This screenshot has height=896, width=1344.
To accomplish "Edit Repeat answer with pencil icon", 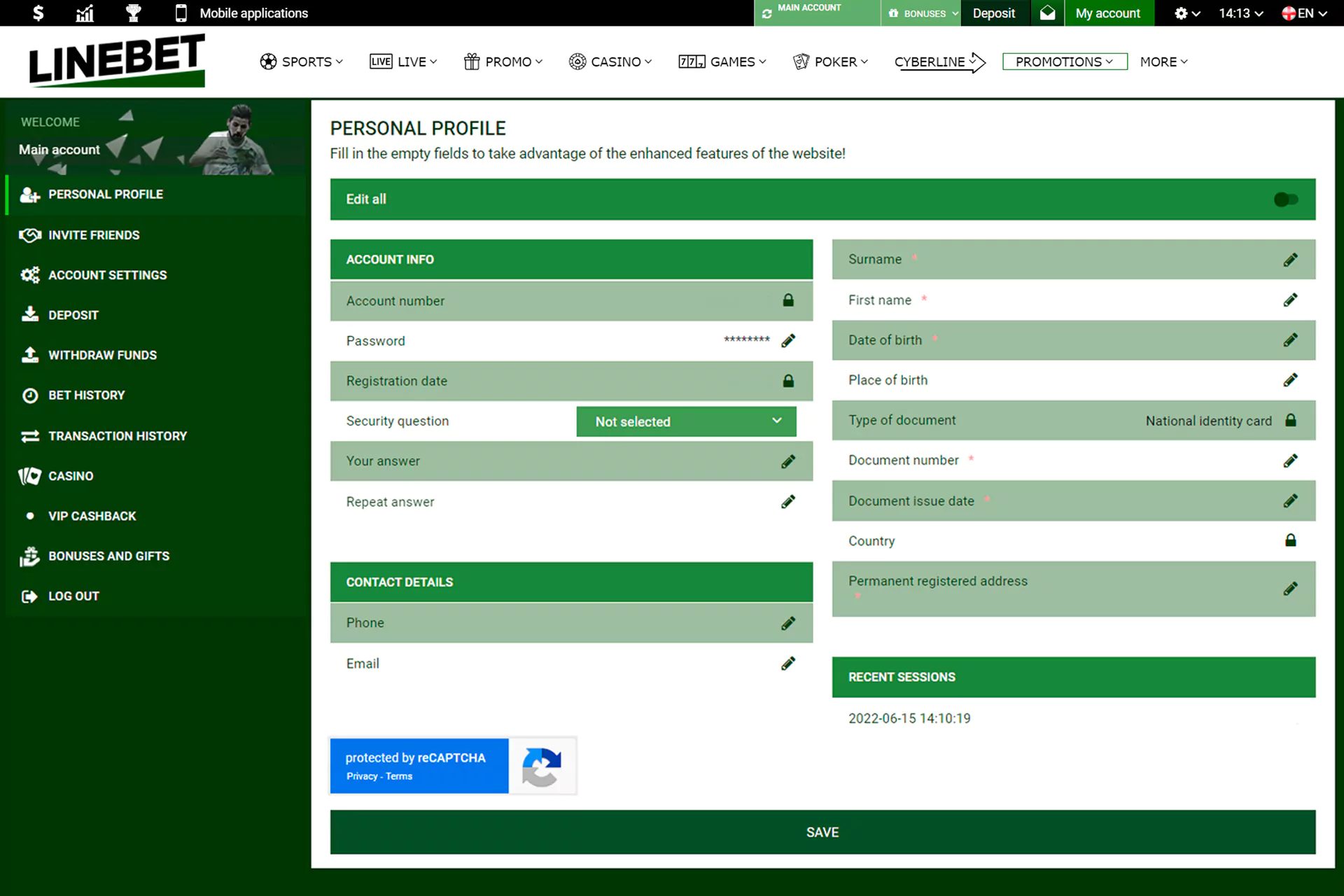I will pos(788,502).
